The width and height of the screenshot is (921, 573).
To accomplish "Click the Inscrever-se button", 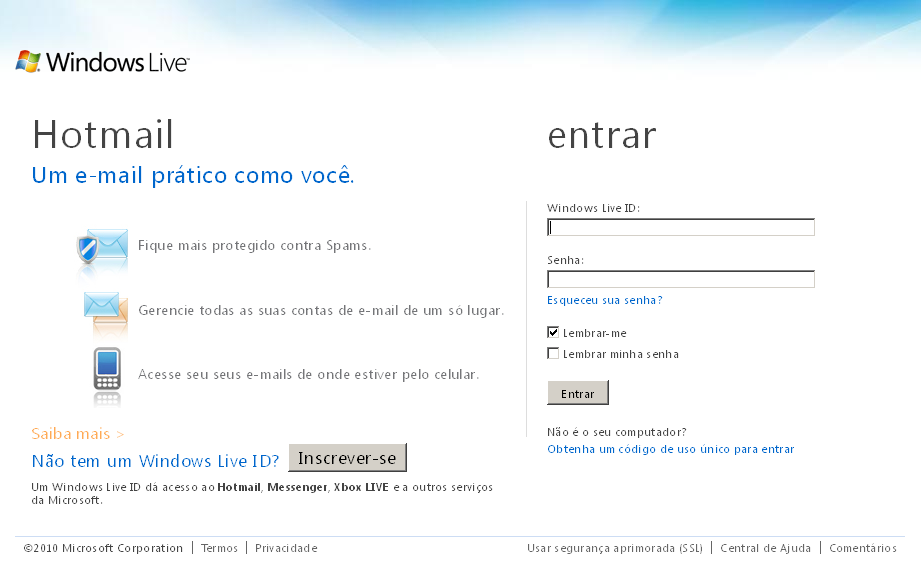I will click(x=347, y=457).
